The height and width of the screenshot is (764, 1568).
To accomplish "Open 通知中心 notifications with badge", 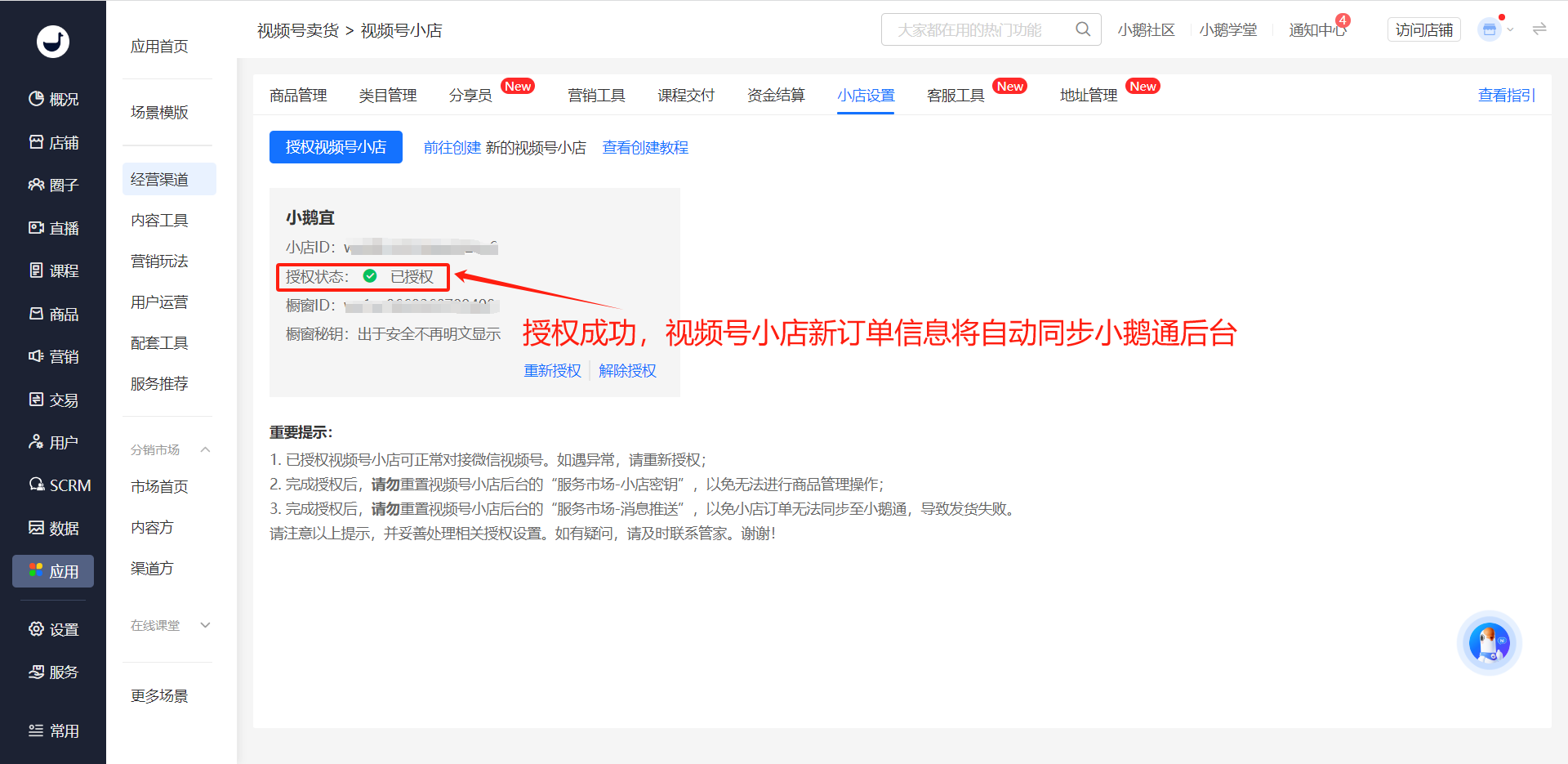I will pos(1317,29).
